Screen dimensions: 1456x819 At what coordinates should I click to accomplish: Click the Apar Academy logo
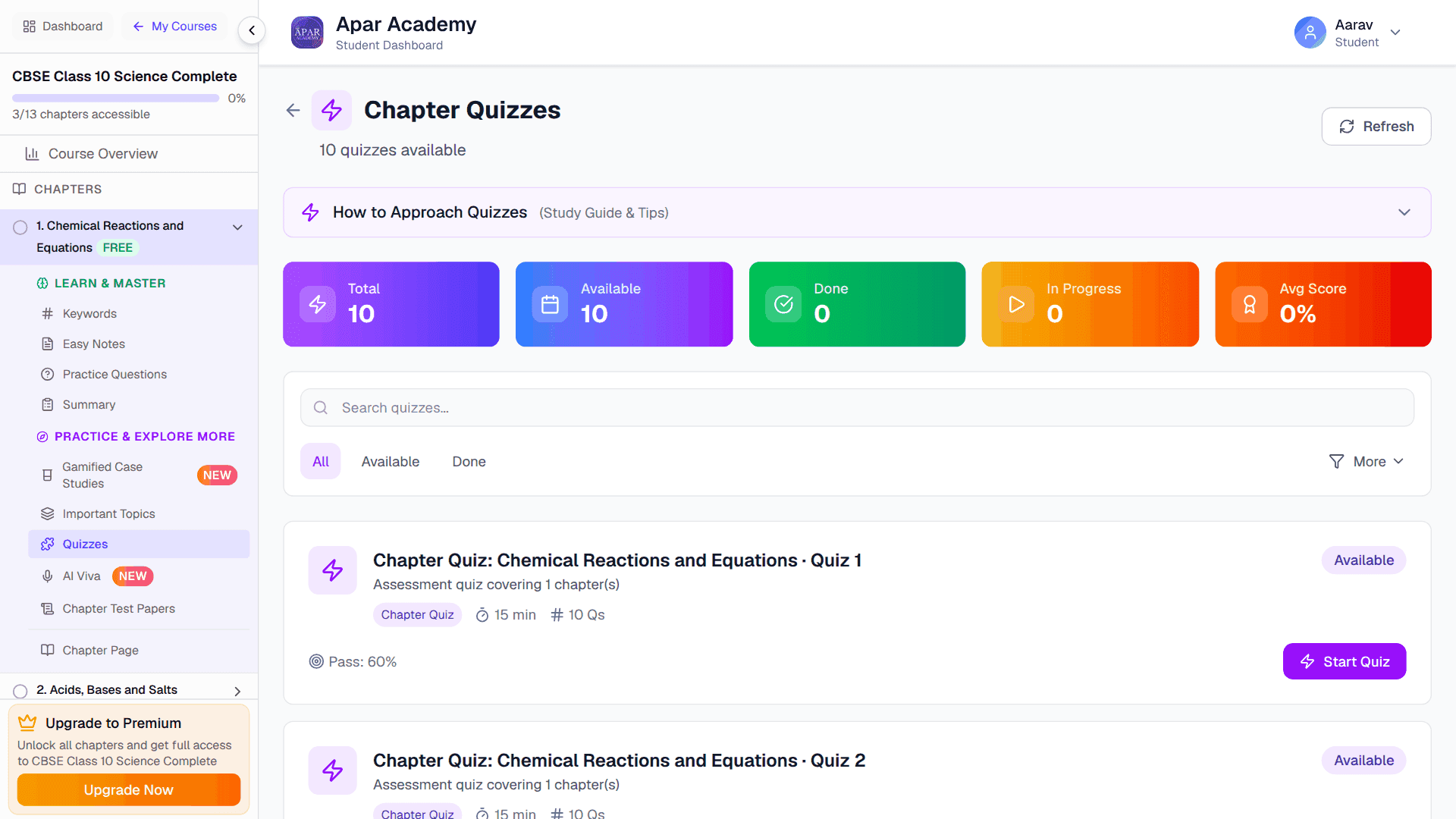pyautogui.click(x=307, y=33)
